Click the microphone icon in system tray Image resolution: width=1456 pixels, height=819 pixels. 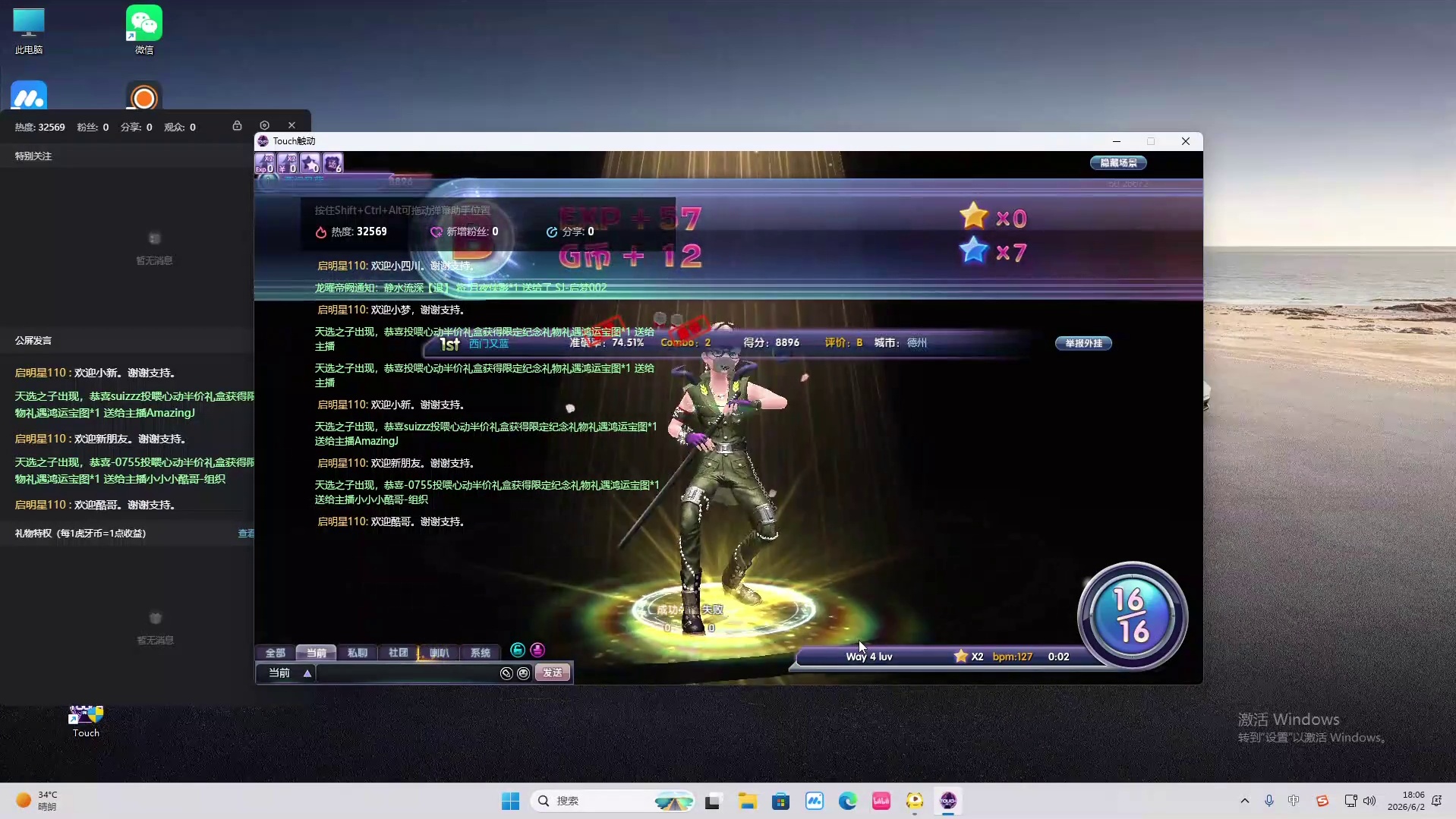[x=1269, y=801]
